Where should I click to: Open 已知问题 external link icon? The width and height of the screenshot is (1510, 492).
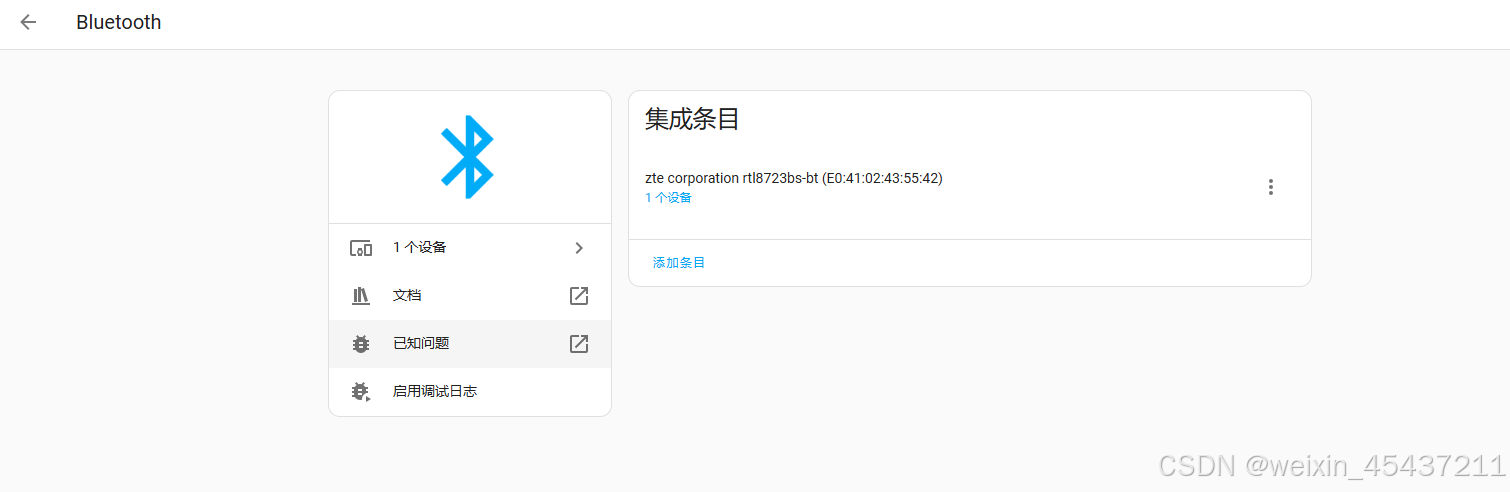pos(579,344)
